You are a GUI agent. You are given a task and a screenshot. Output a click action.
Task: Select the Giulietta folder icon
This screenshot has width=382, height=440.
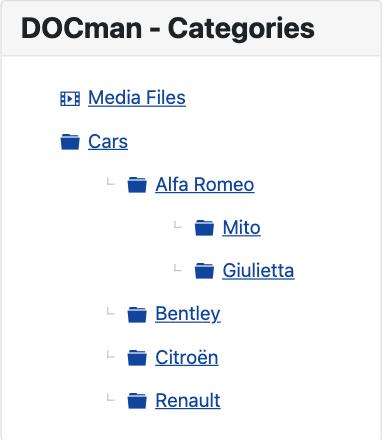click(204, 271)
